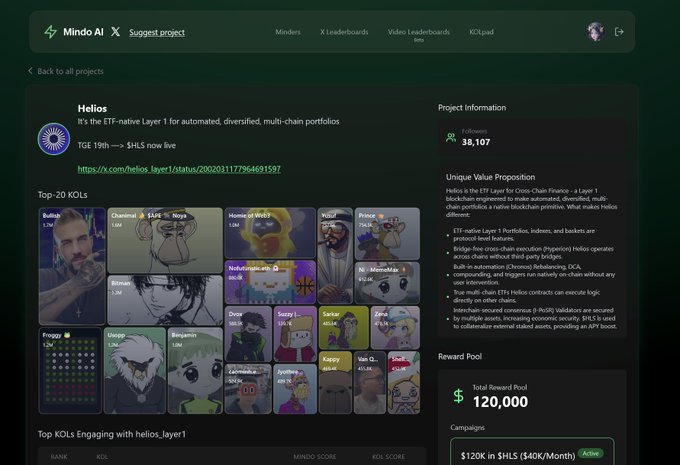Open Bullish KOL tile
The image size is (680, 465).
72,265
